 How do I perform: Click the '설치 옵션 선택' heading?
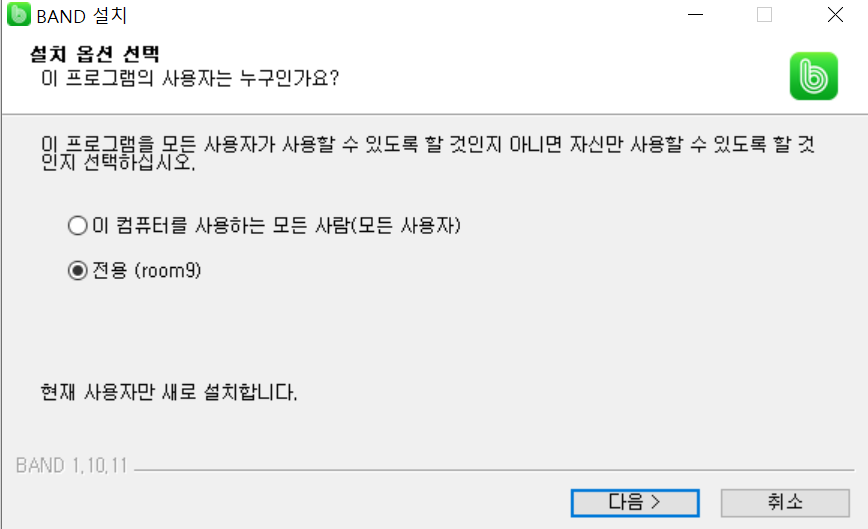(x=95, y=54)
